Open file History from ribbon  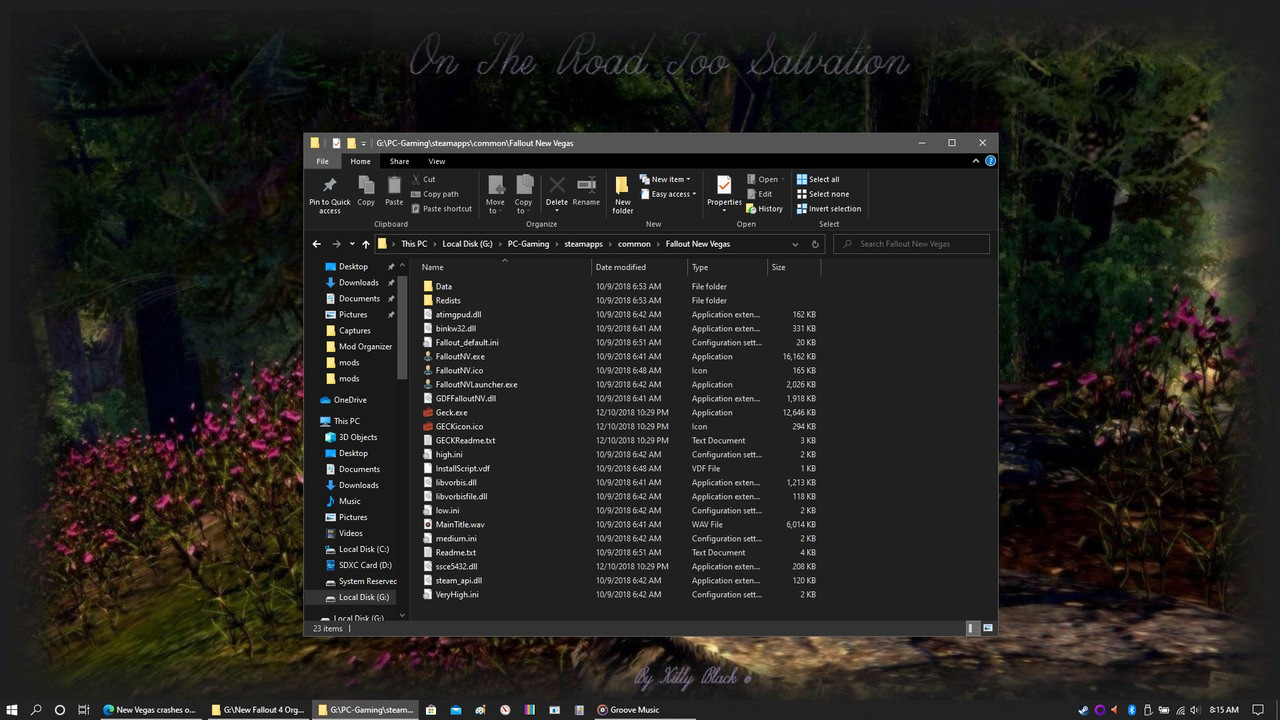pos(765,209)
